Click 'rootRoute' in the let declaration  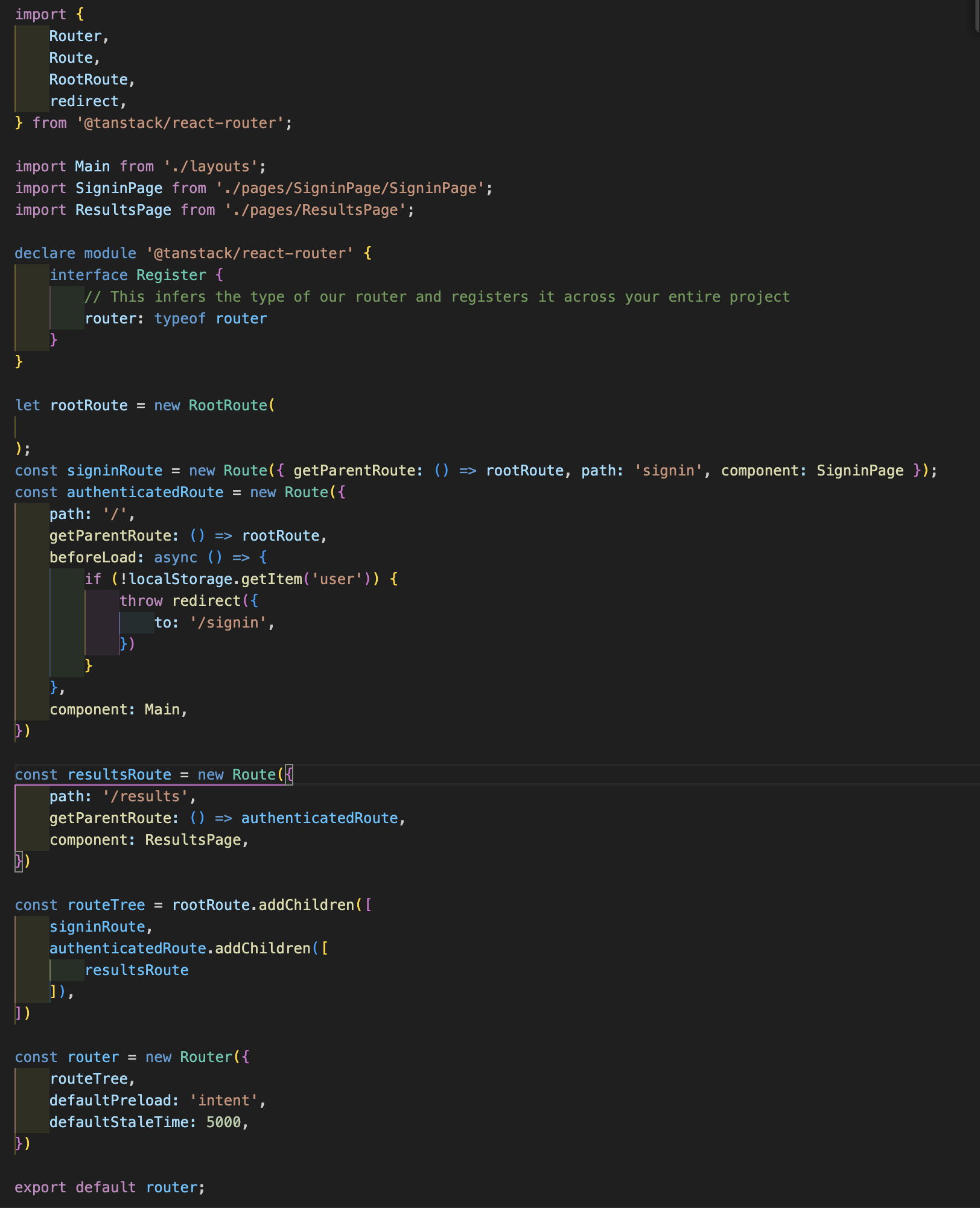89,405
